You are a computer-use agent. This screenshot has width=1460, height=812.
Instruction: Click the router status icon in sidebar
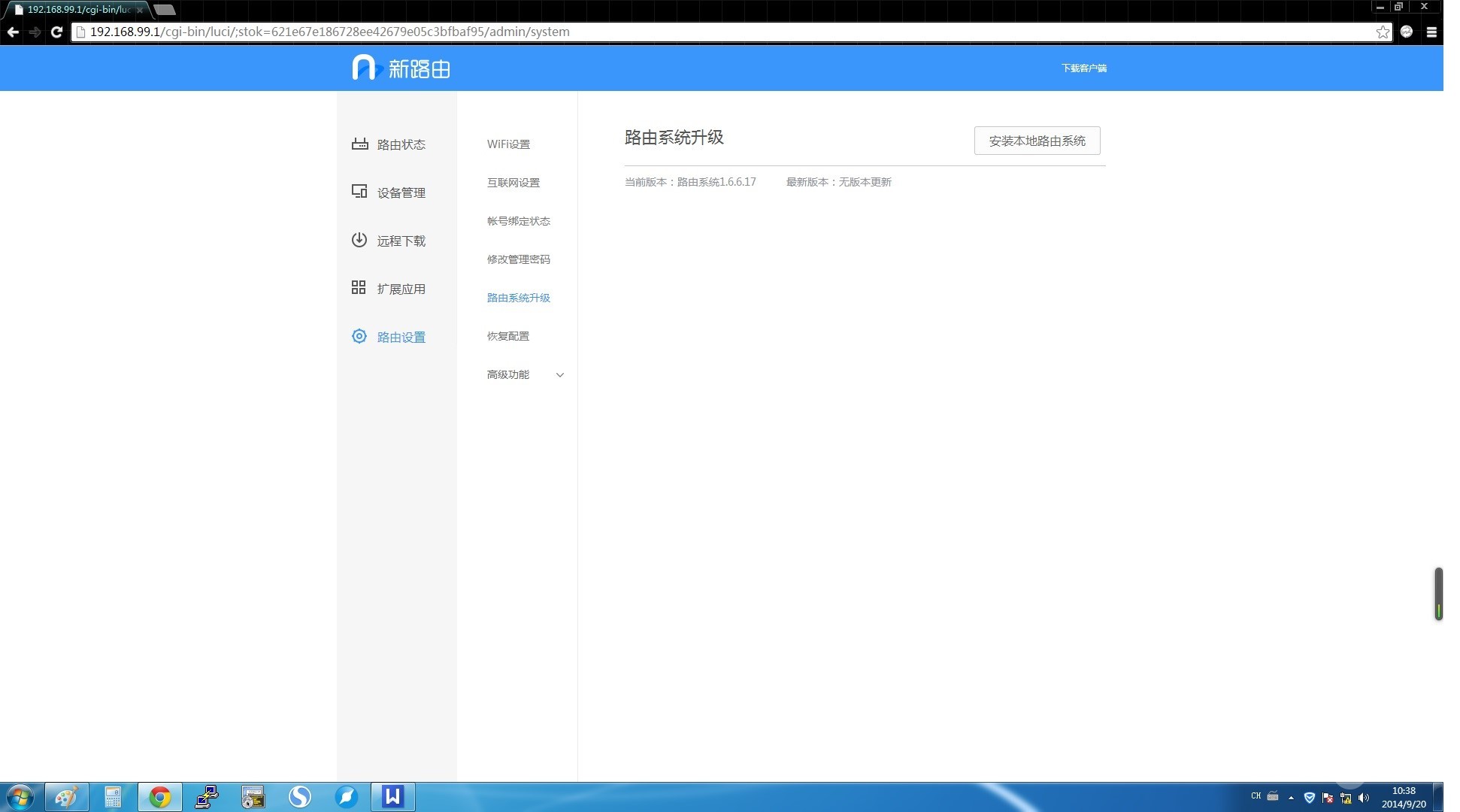359,144
